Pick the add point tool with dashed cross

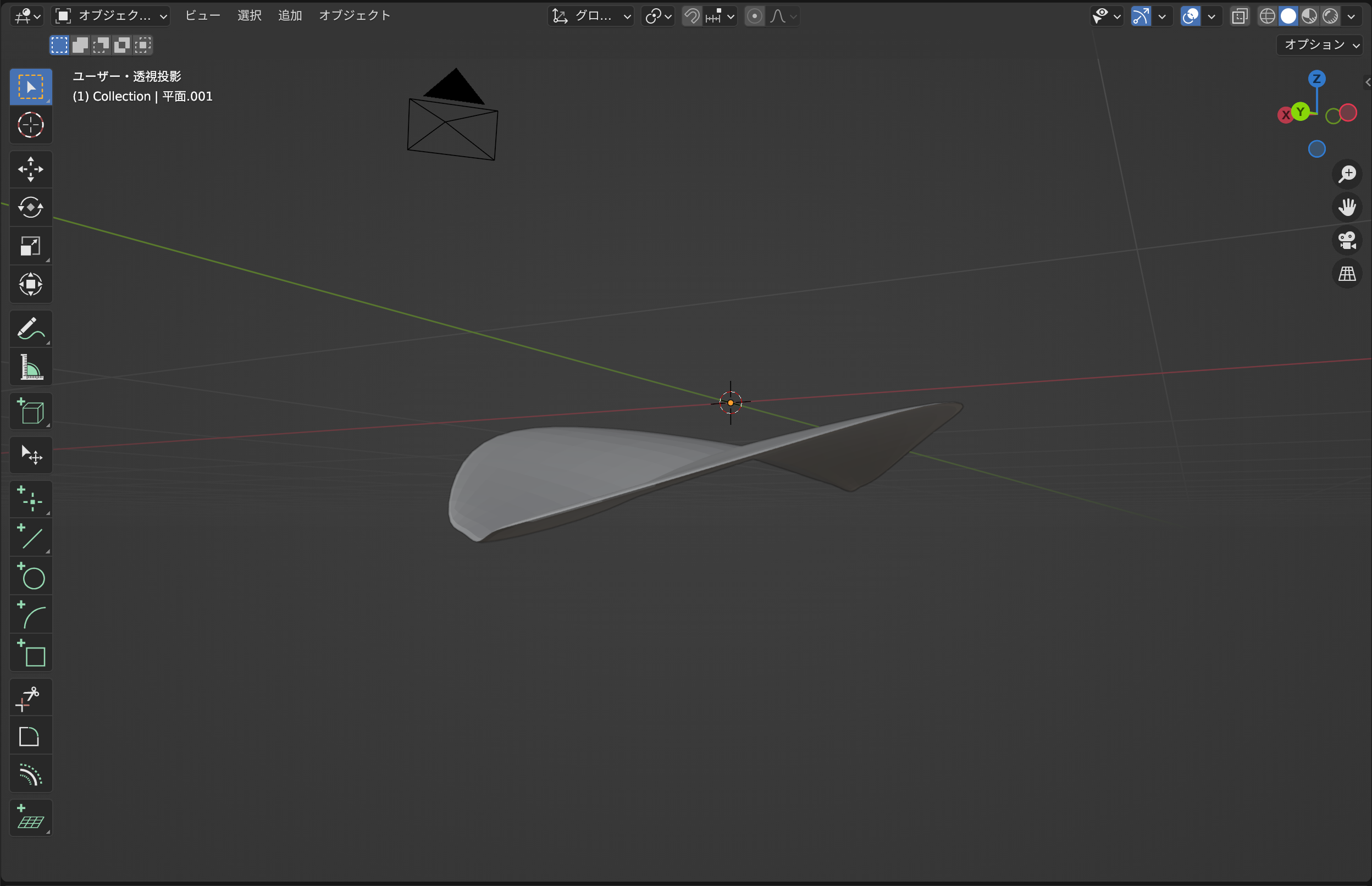tap(30, 499)
